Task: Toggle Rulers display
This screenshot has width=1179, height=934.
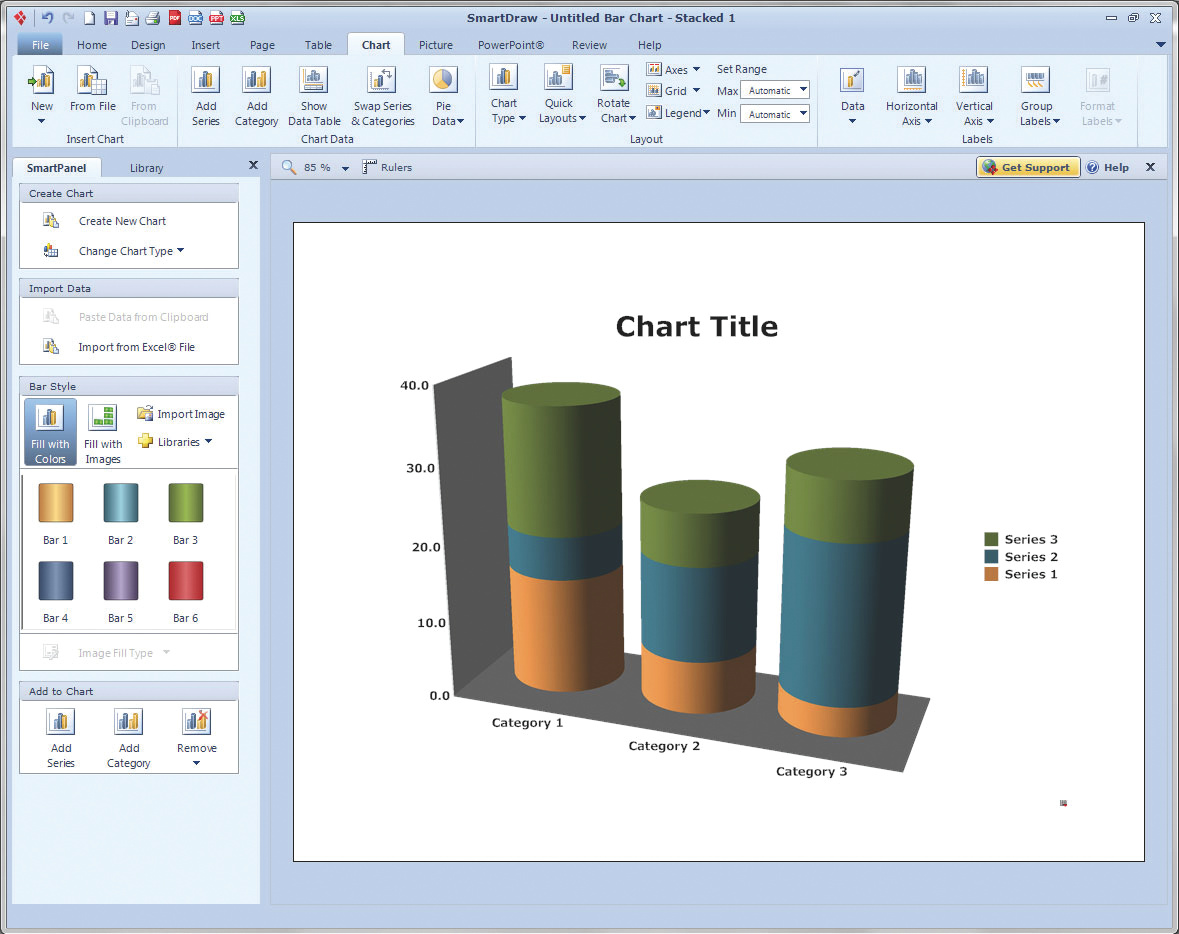Action: click(387, 167)
